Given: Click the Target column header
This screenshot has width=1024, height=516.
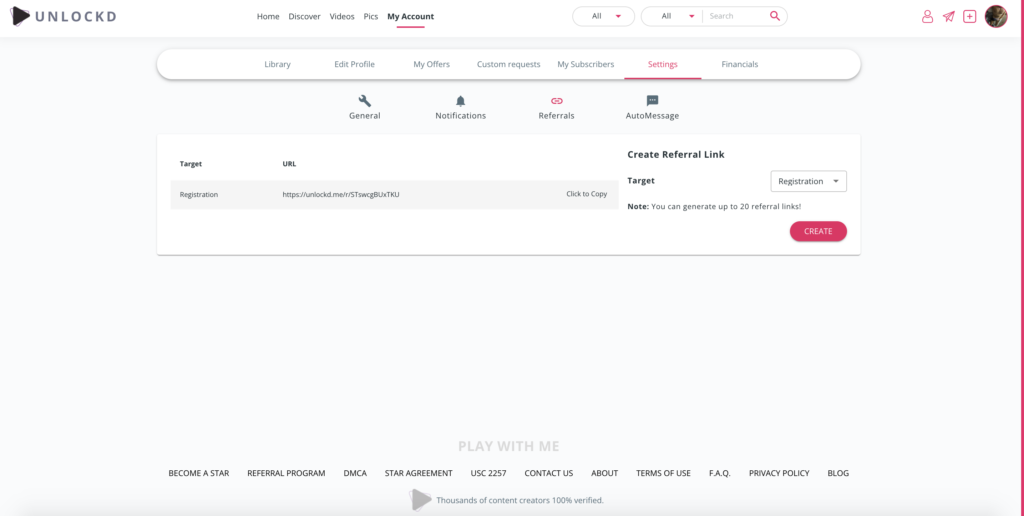Looking at the screenshot, I should coord(191,164).
